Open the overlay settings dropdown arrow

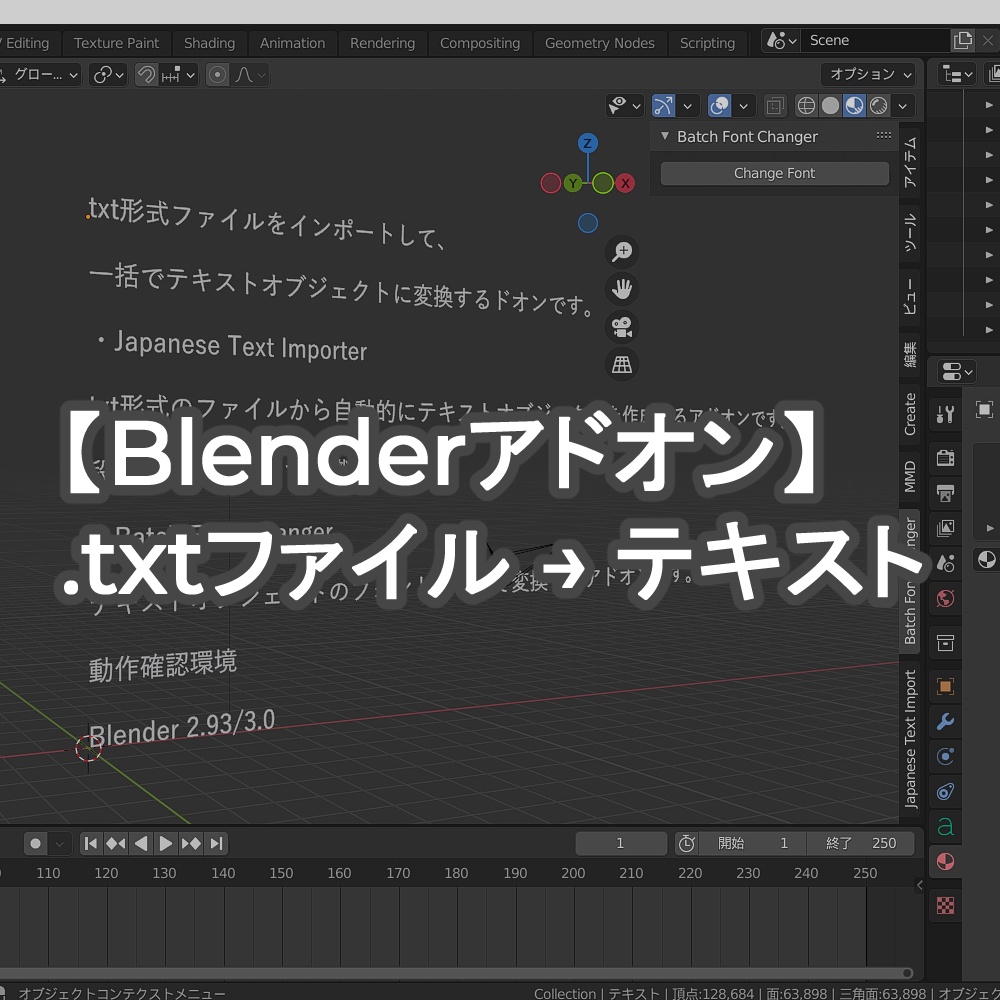[x=744, y=106]
